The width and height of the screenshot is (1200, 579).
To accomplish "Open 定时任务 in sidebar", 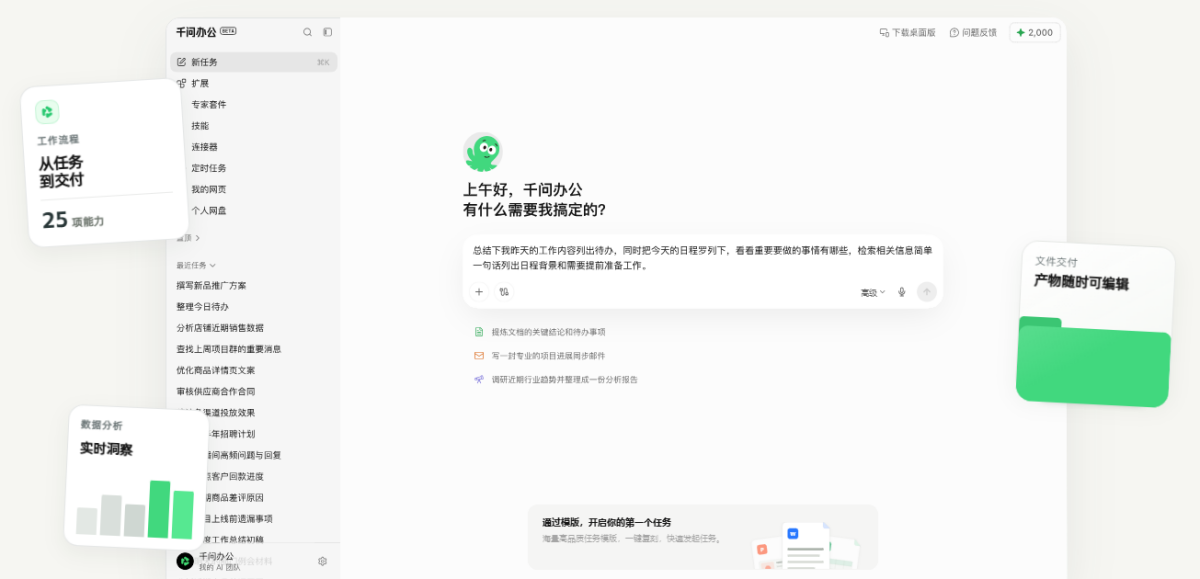I will 209,167.
